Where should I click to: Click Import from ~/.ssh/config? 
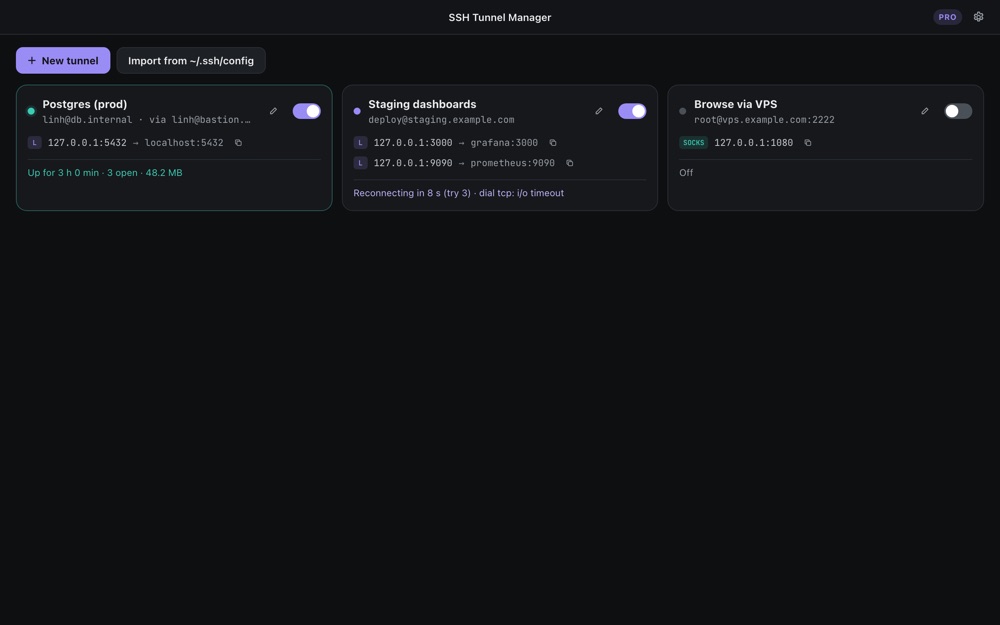click(191, 61)
